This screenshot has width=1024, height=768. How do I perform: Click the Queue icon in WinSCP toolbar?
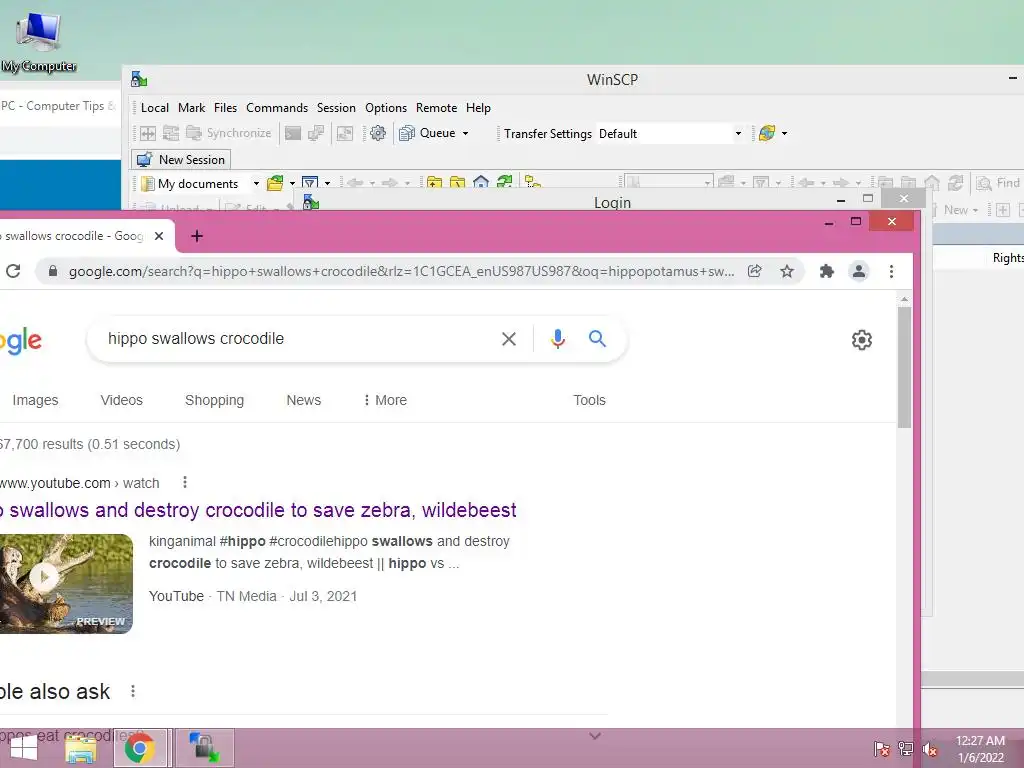407,133
